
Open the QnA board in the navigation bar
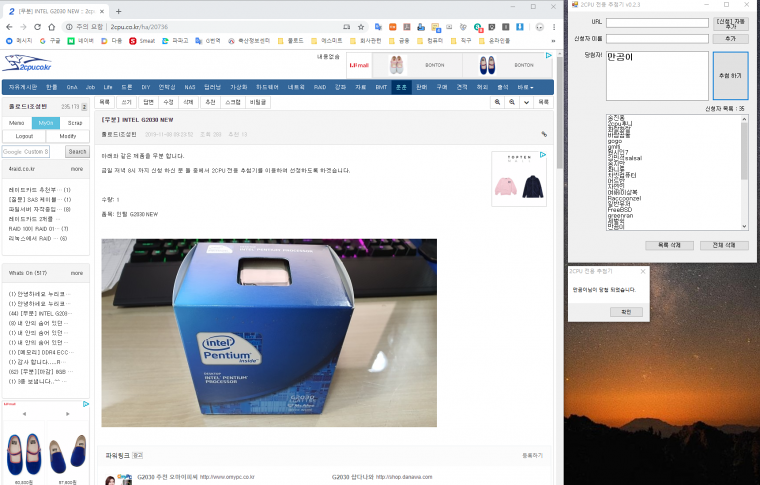pos(72,87)
